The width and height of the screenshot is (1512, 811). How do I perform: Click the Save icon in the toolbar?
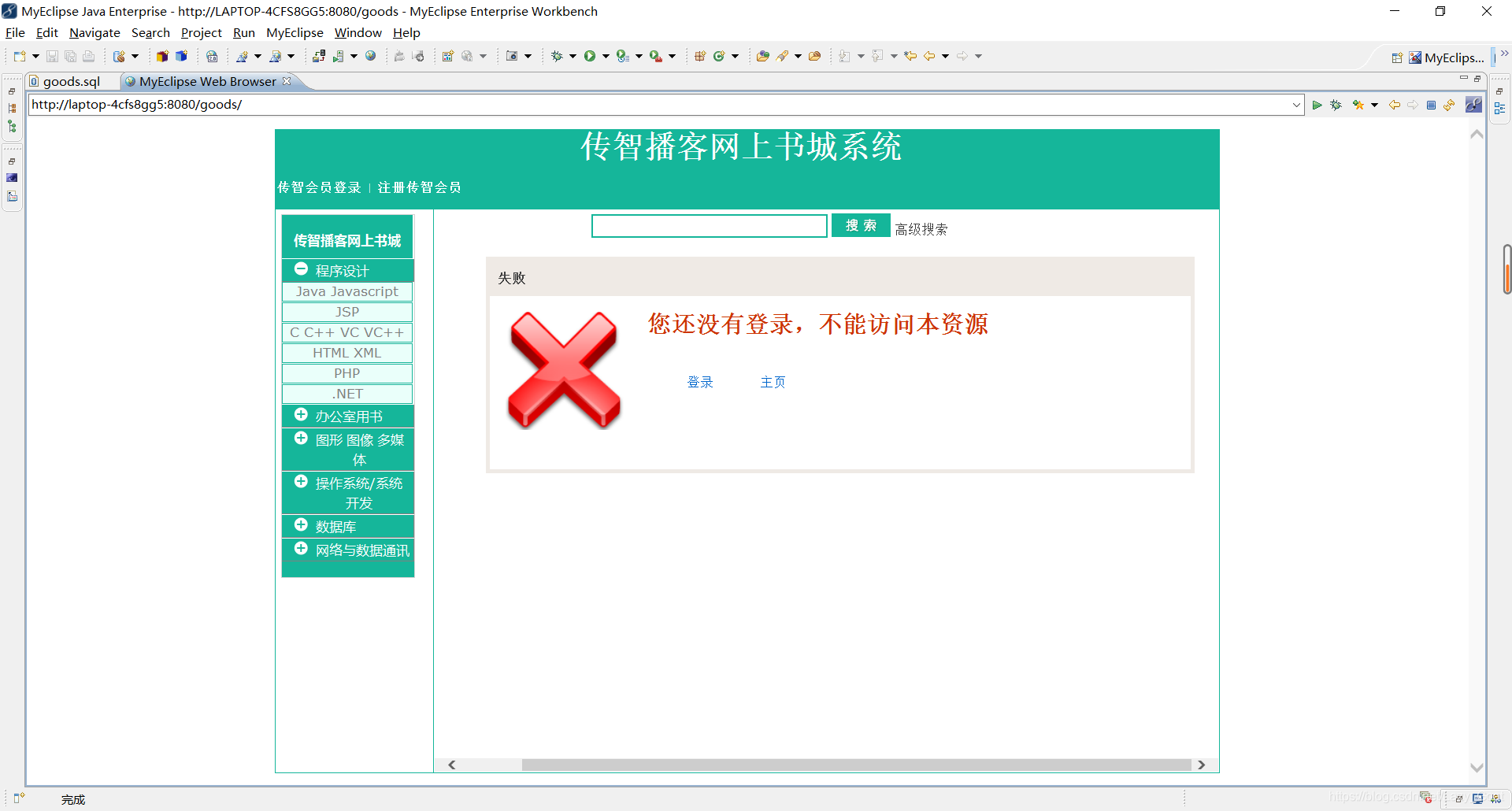coord(52,56)
